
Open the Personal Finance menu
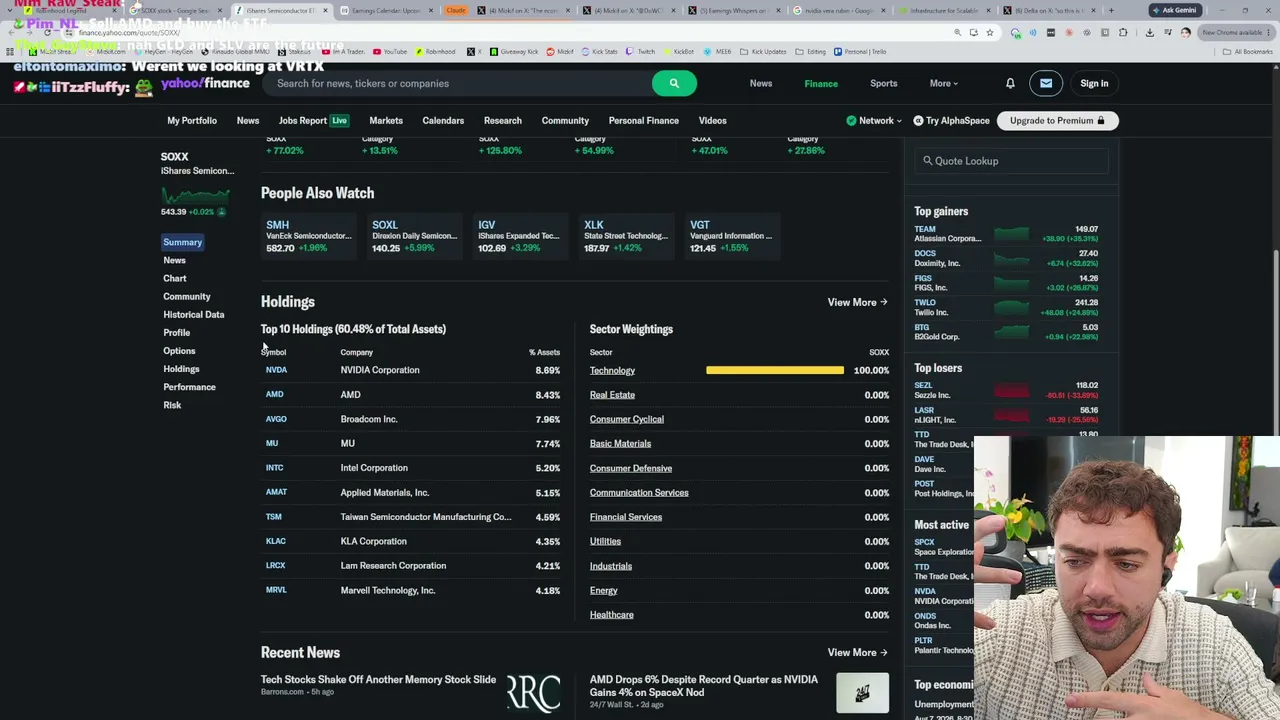644,121
